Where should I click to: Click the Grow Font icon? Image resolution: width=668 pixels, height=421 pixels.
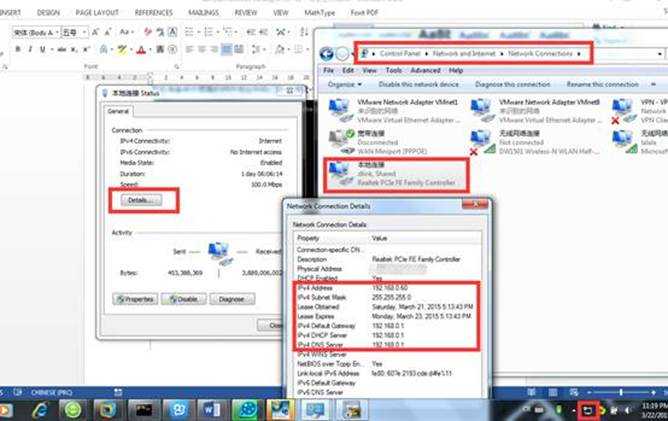pos(95,32)
